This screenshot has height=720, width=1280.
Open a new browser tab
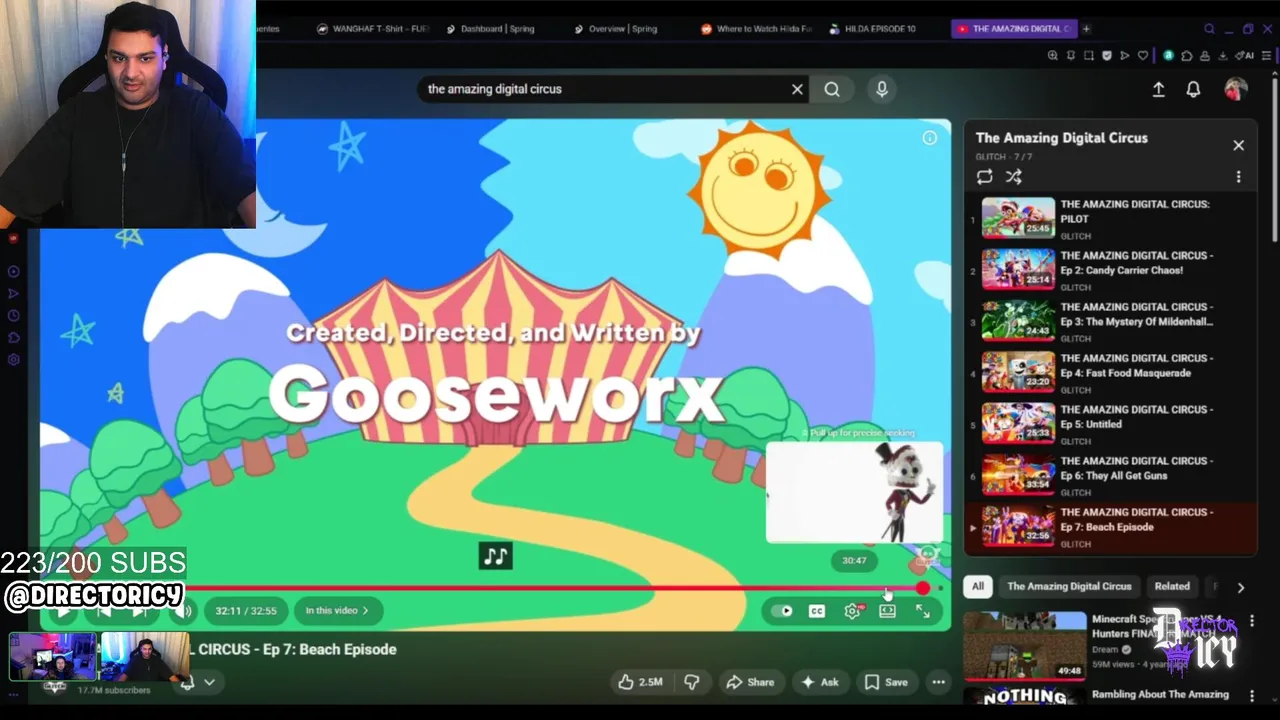(x=1086, y=29)
